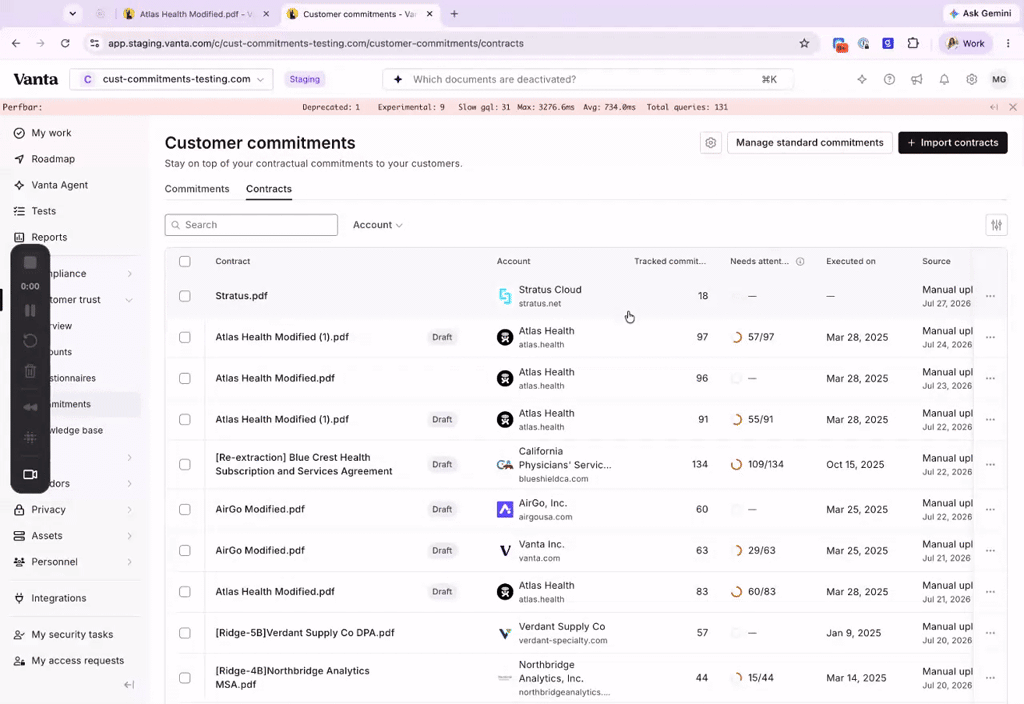
Task: Open customer commitments settings gear button
Action: 711,142
